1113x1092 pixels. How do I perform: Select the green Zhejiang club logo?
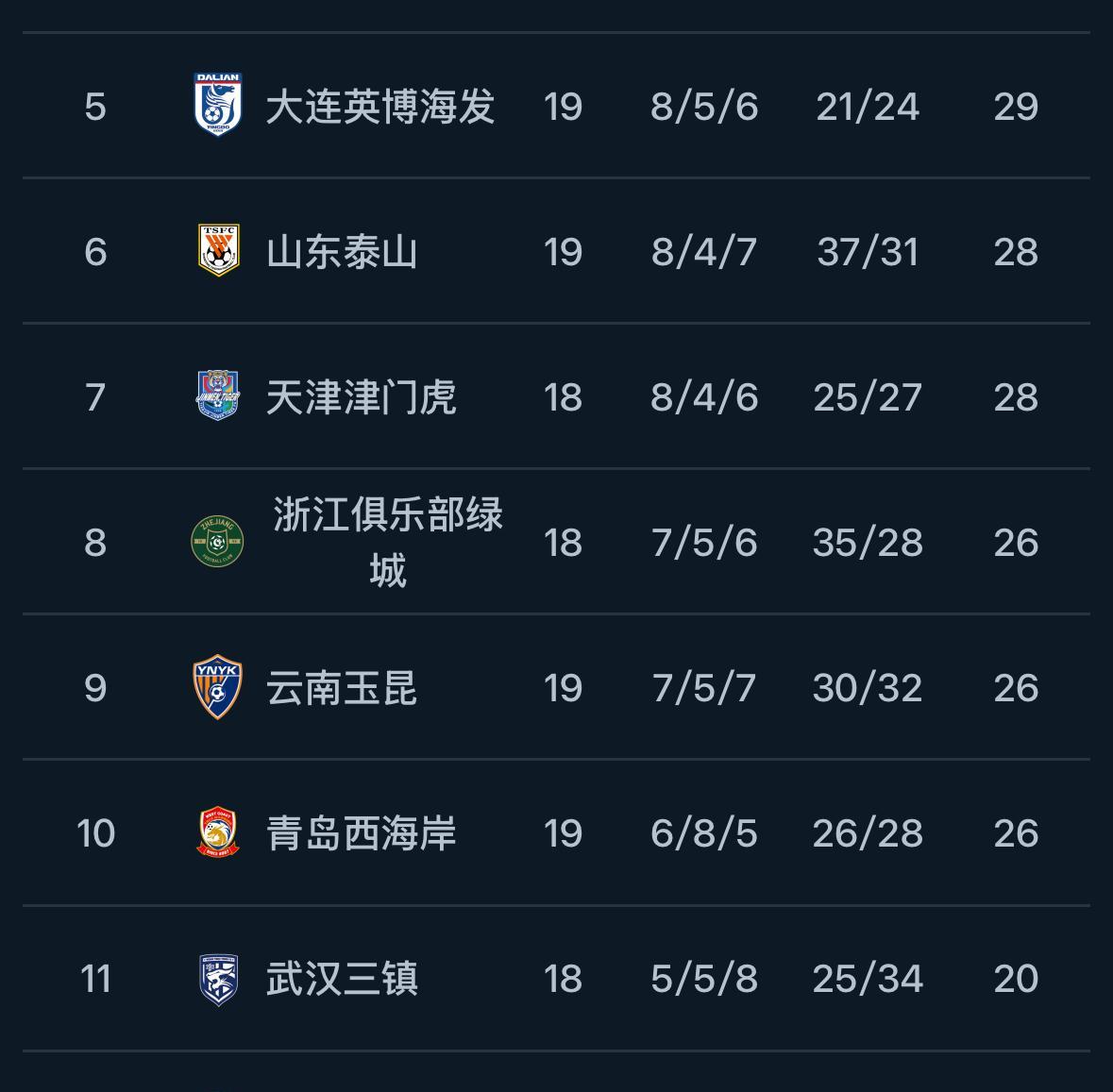click(218, 541)
